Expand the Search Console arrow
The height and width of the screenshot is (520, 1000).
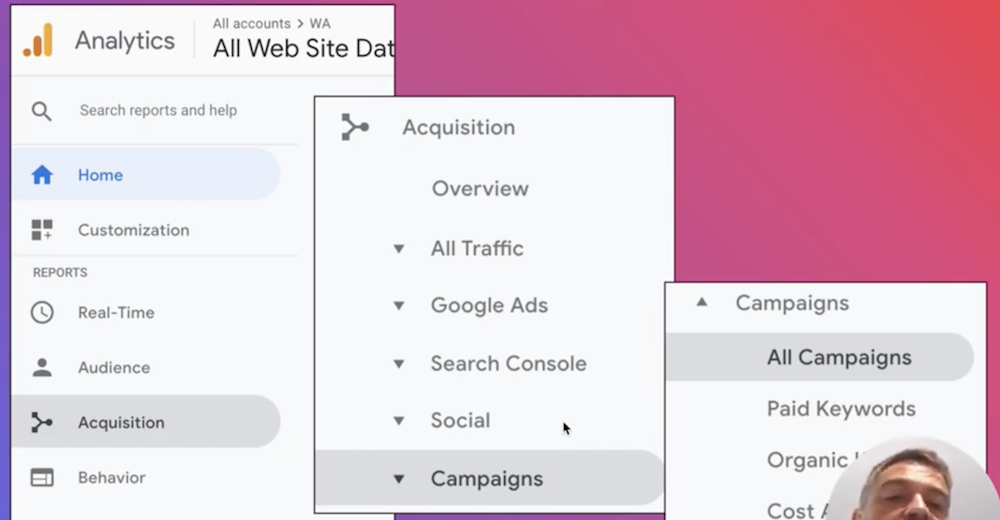(399, 364)
